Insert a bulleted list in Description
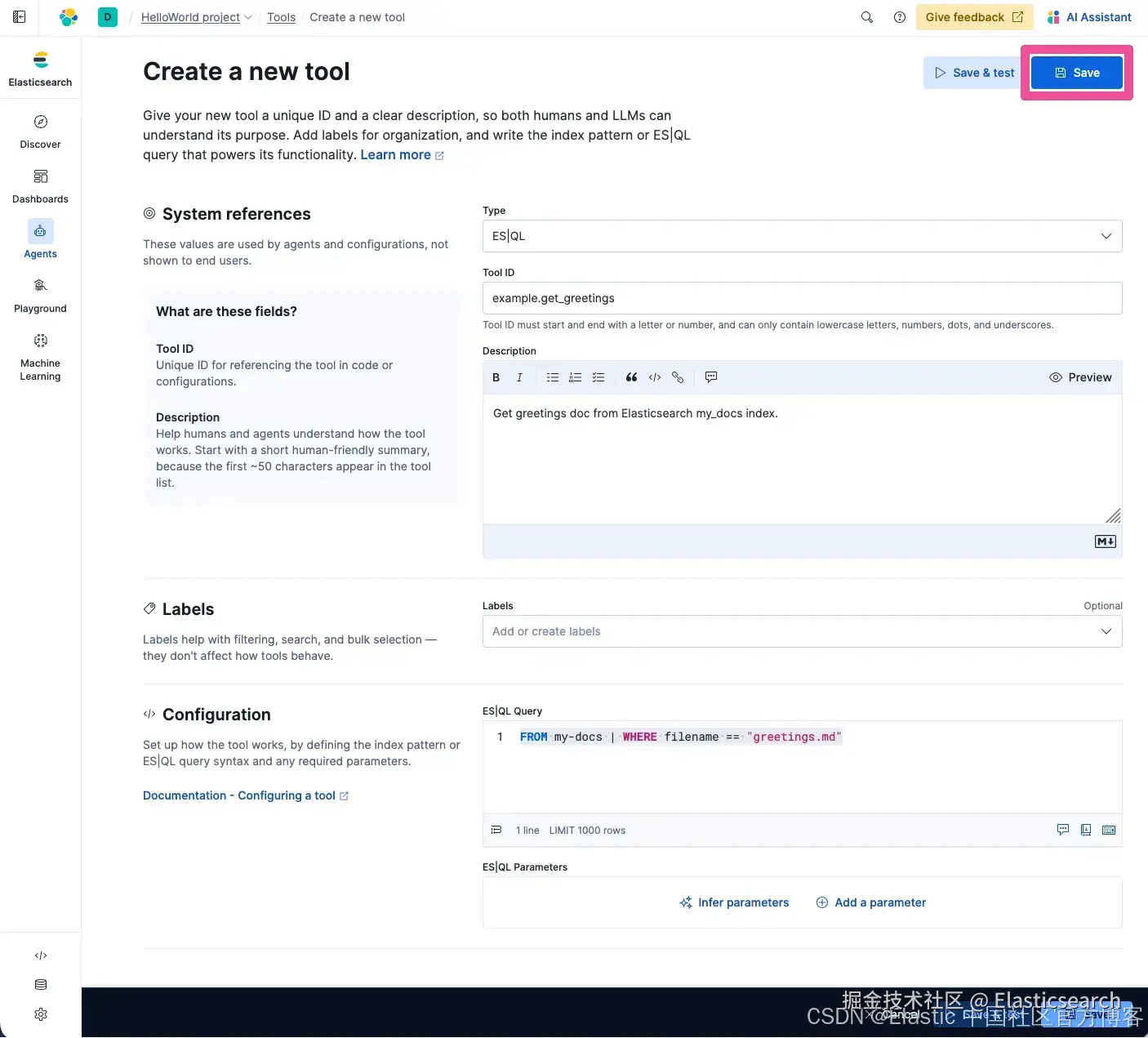 553,377
